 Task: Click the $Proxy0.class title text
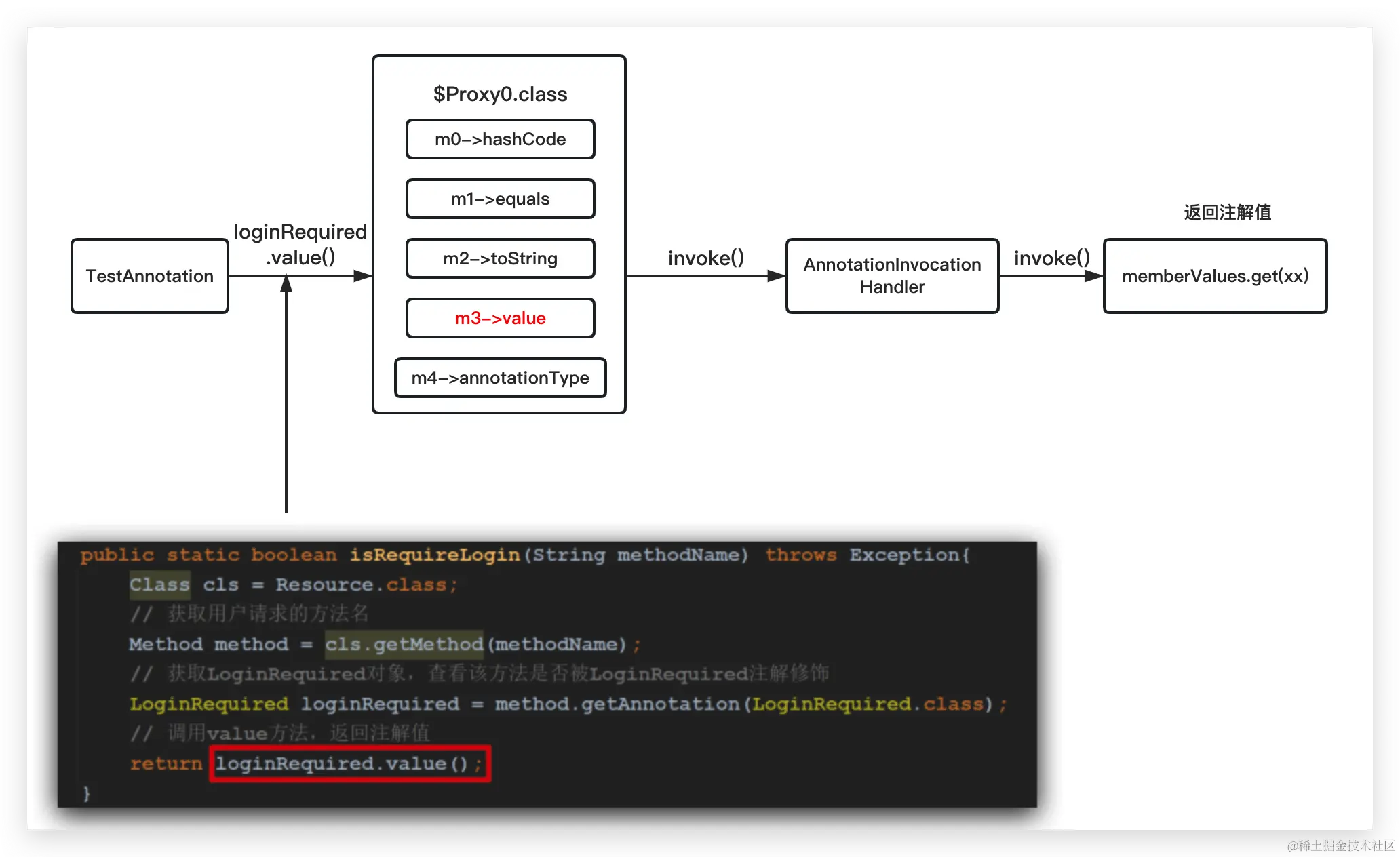click(x=500, y=94)
